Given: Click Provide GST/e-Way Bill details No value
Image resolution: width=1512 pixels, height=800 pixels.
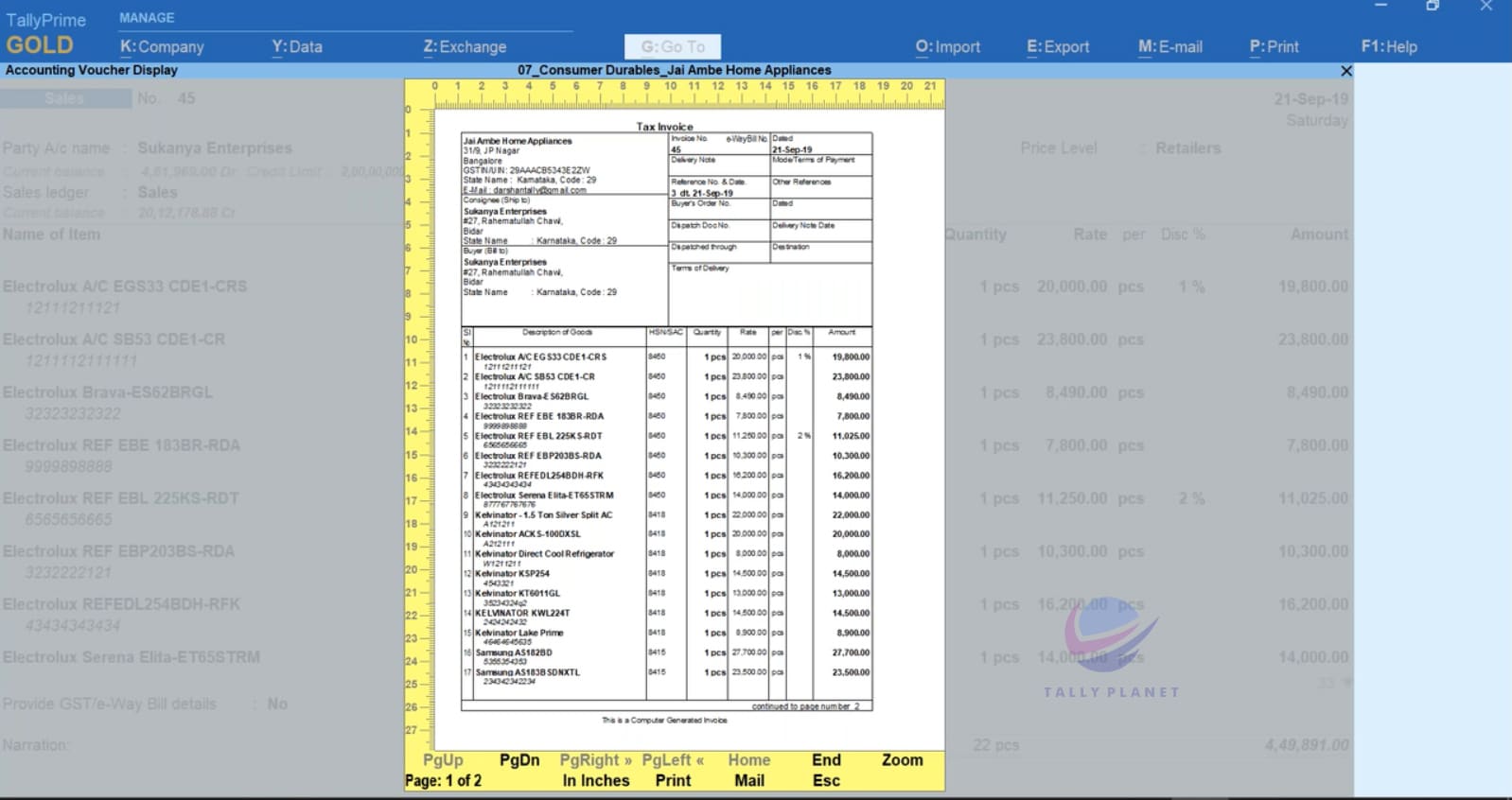Looking at the screenshot, I should coord(277,704).
